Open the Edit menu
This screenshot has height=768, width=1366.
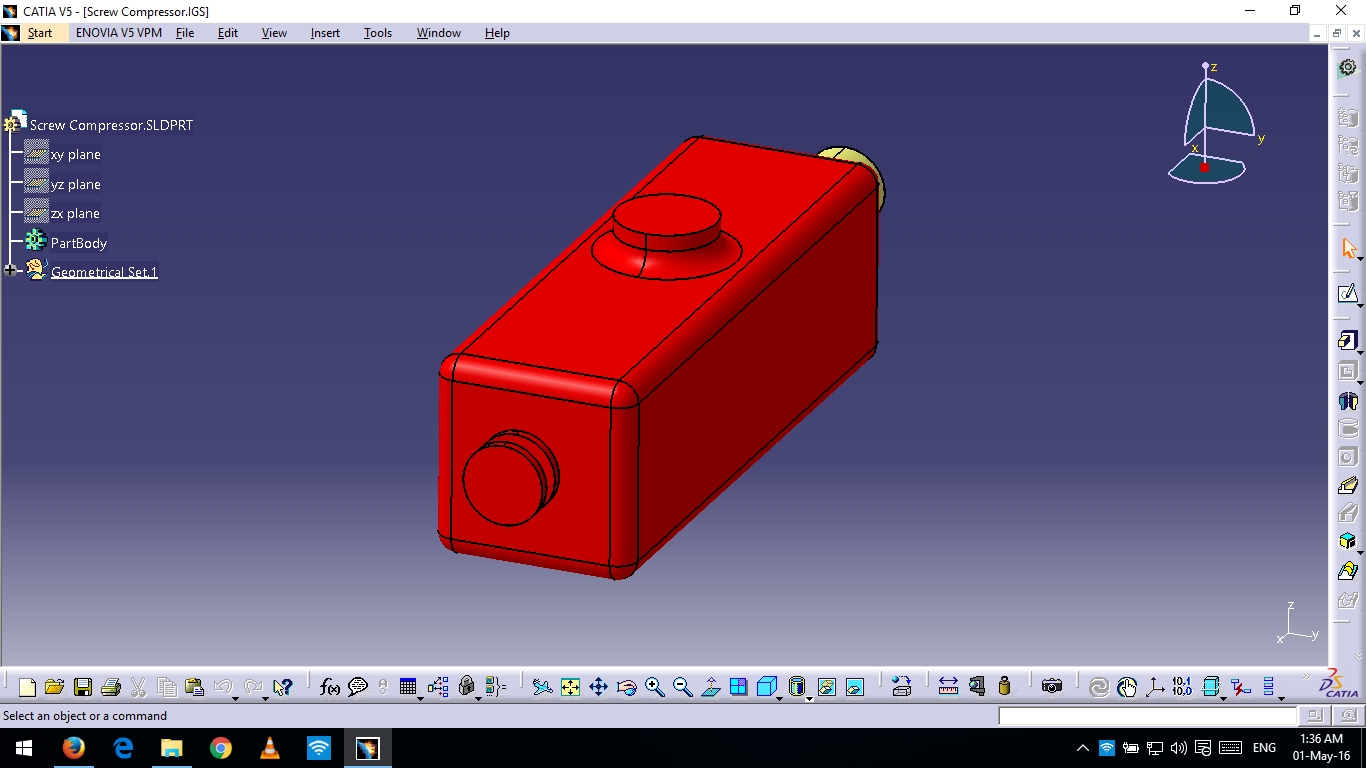pyautogui.click(x=228, y=33)
